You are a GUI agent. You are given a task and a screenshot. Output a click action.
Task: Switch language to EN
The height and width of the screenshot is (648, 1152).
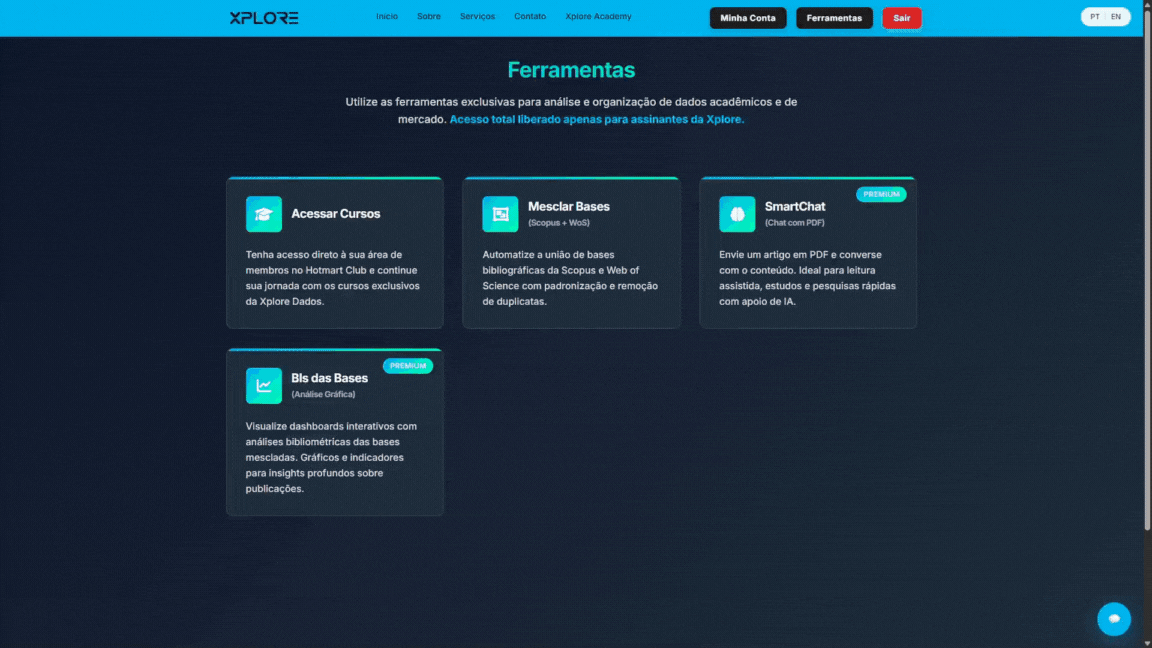(1116, 17)
